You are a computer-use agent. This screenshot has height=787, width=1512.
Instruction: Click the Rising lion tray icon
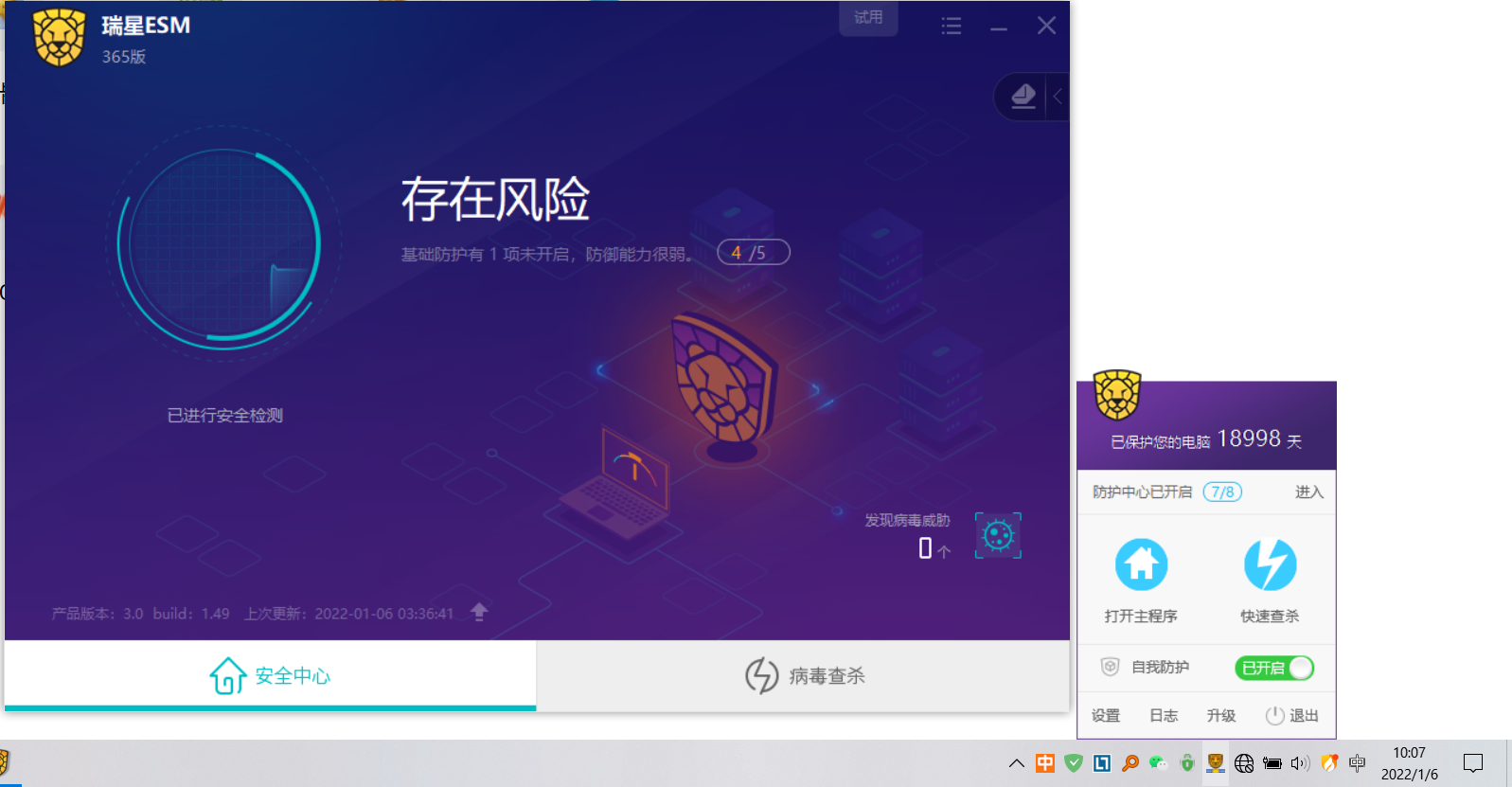pyautogui.click(x=1216, y=763)
